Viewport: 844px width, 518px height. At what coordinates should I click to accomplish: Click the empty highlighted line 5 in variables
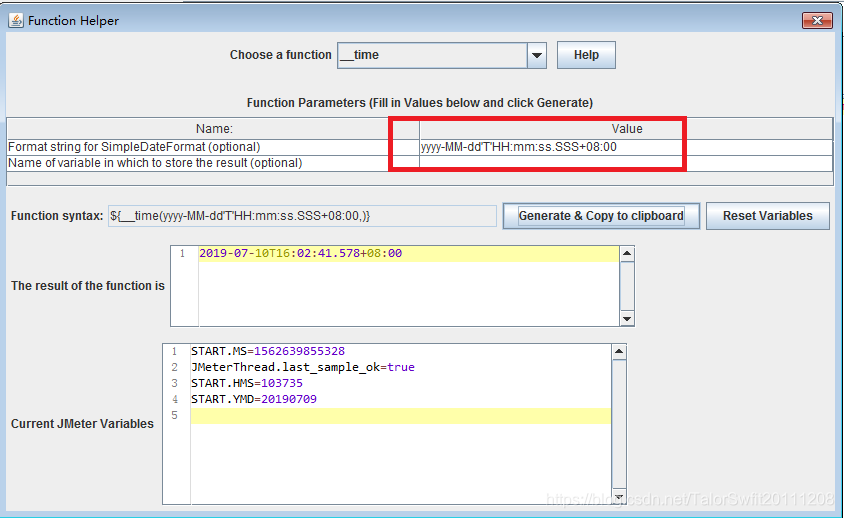point(400,416)
